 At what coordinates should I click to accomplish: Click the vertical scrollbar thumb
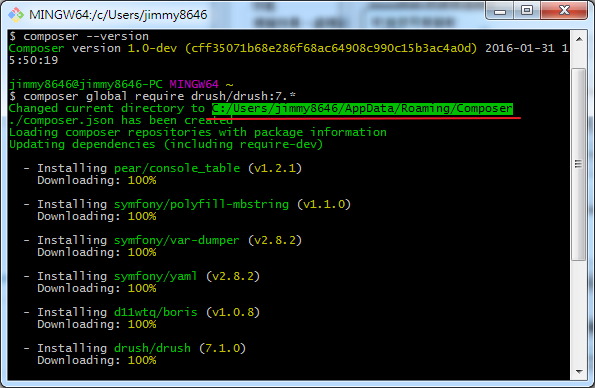click(x=579, y=164)
